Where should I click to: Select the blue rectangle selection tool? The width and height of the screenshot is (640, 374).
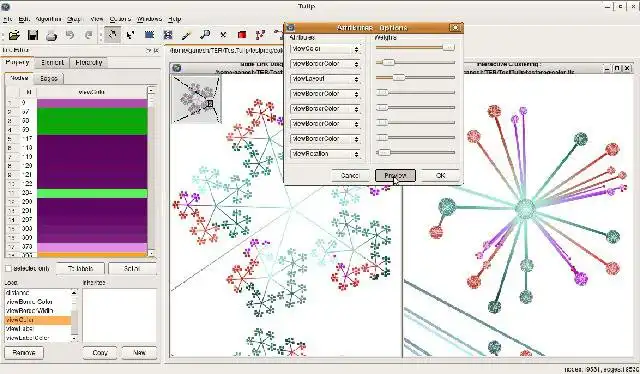(149, 35)
